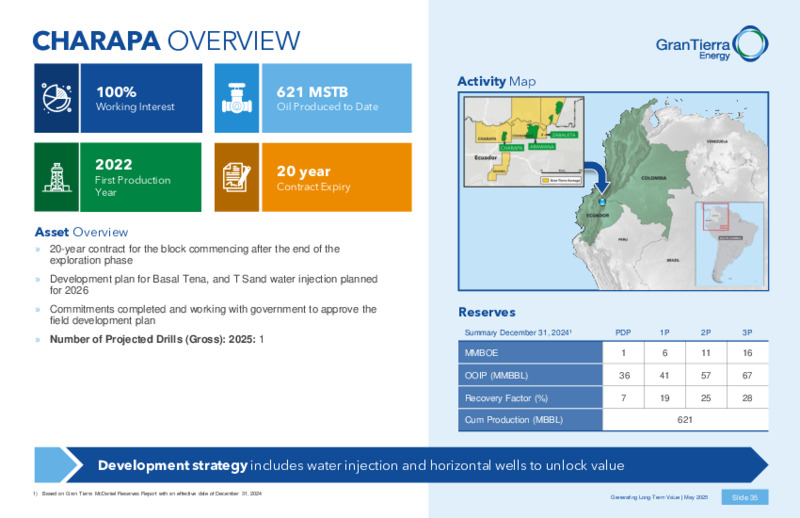The image size is (800, 518).
Task: Click the contract document expiry icon
Action: [237, 177]
